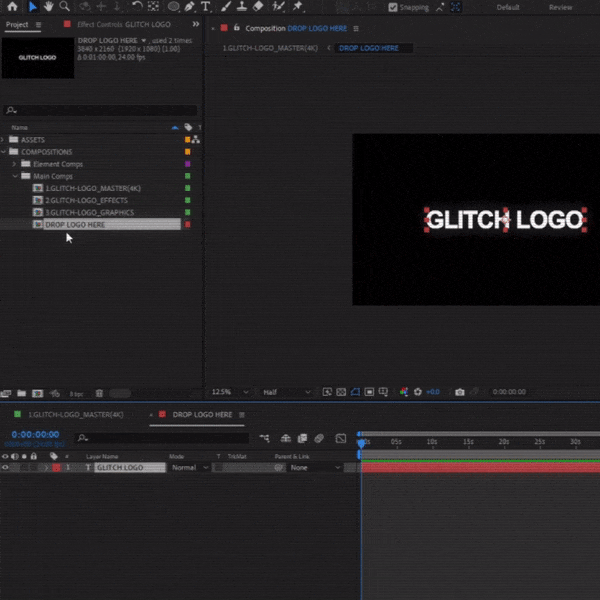Click the red label swatch of DROP LOGO HERE
The image size is (600, 600).
(x=187, y=225)
